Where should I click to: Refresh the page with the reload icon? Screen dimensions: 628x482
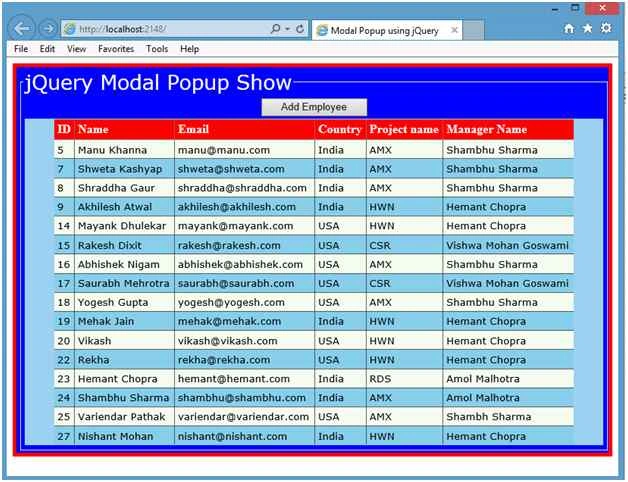300,29
